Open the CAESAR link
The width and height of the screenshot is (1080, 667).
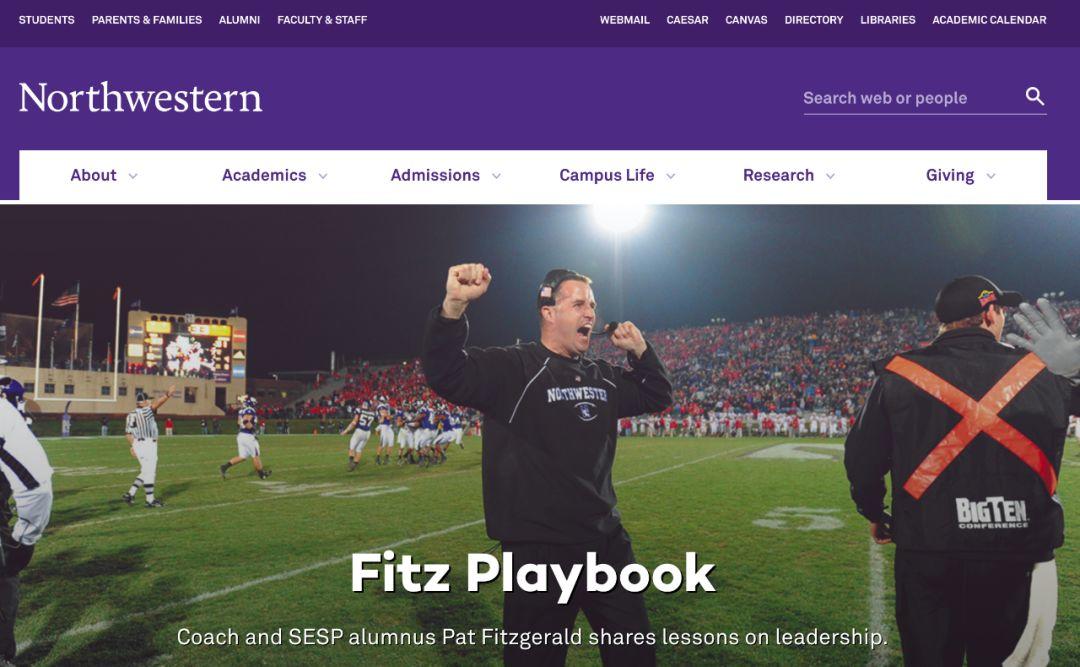[x=687, y=20]
